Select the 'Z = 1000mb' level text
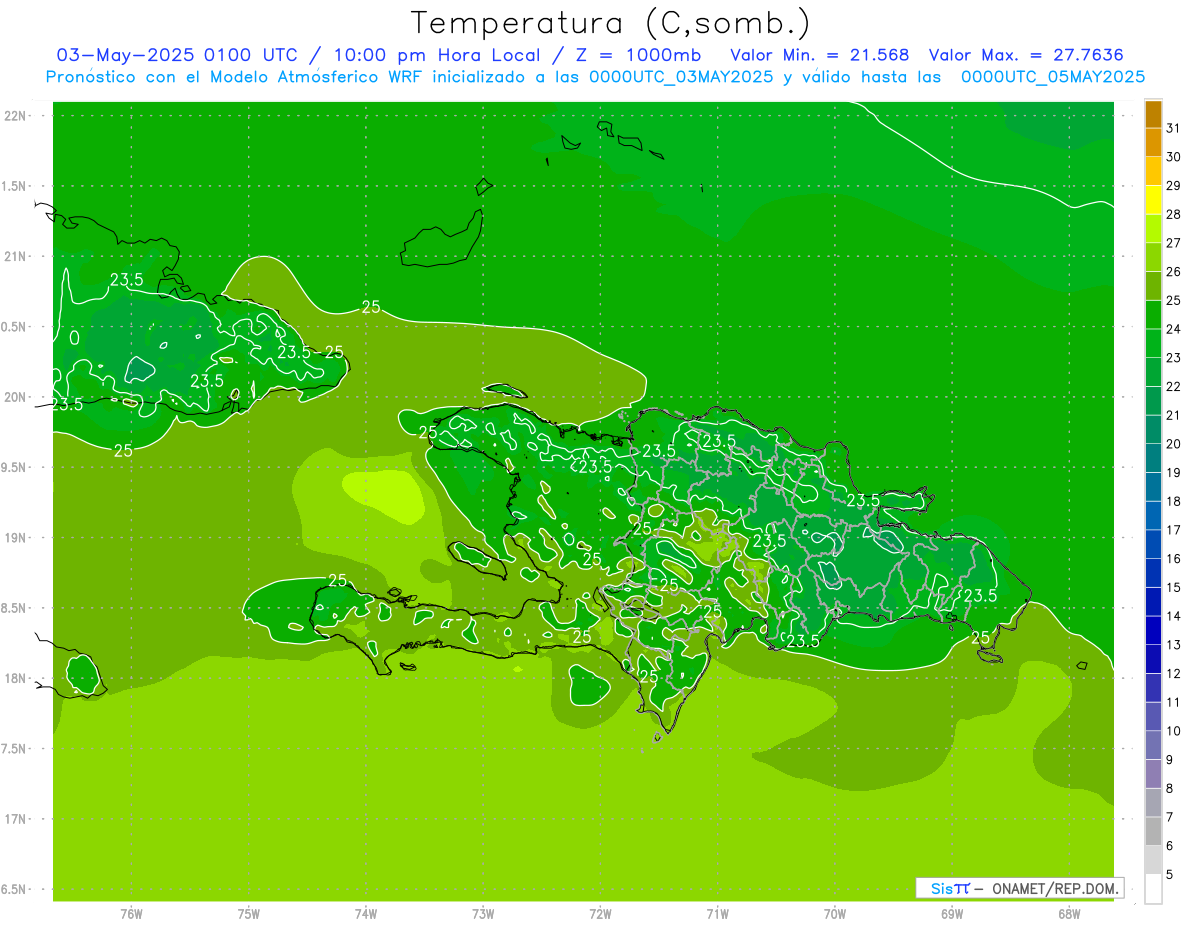1200x927 pixels. pos(636,55)
